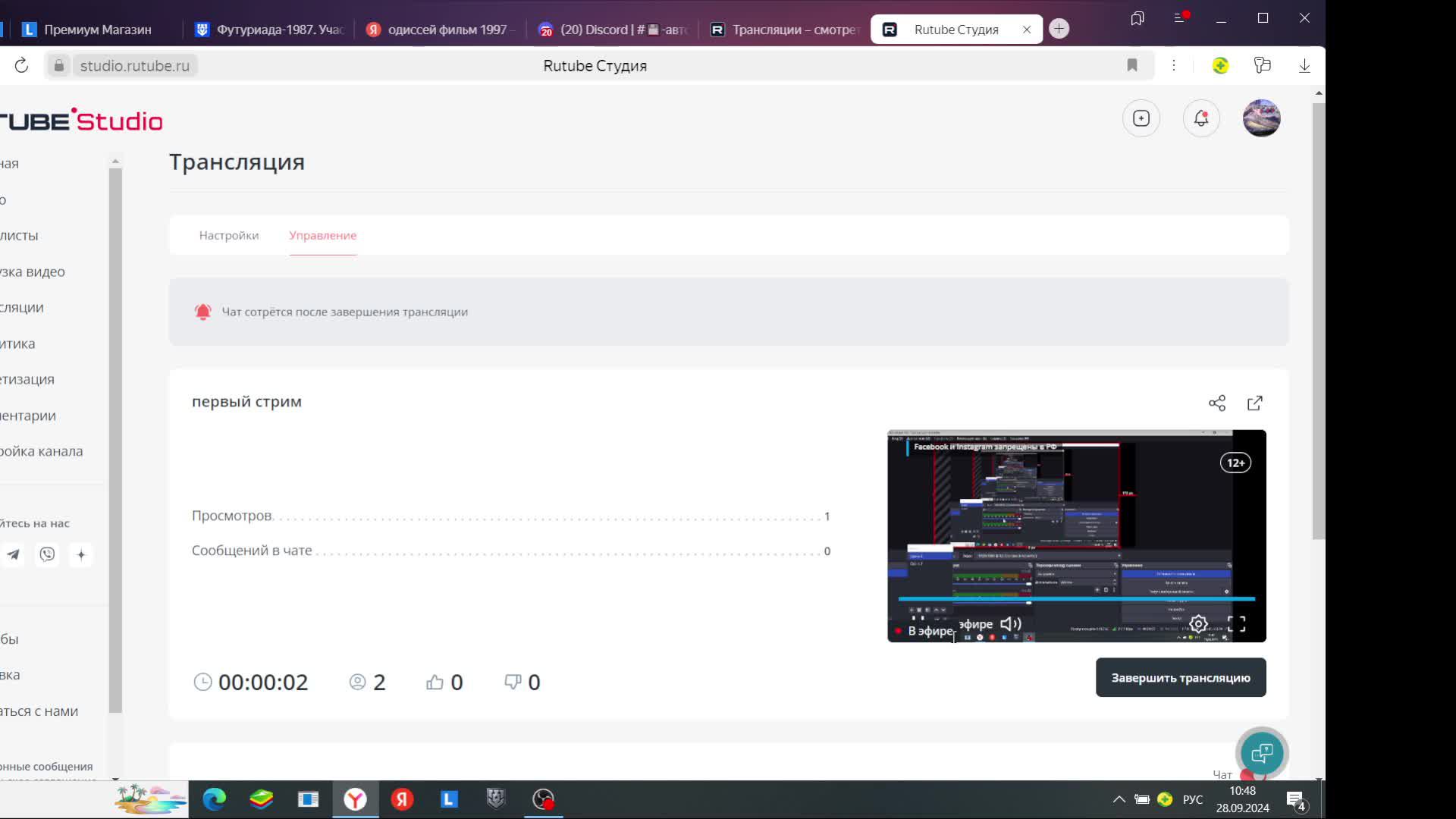Open the user profile avatar

click(1262, 118)
